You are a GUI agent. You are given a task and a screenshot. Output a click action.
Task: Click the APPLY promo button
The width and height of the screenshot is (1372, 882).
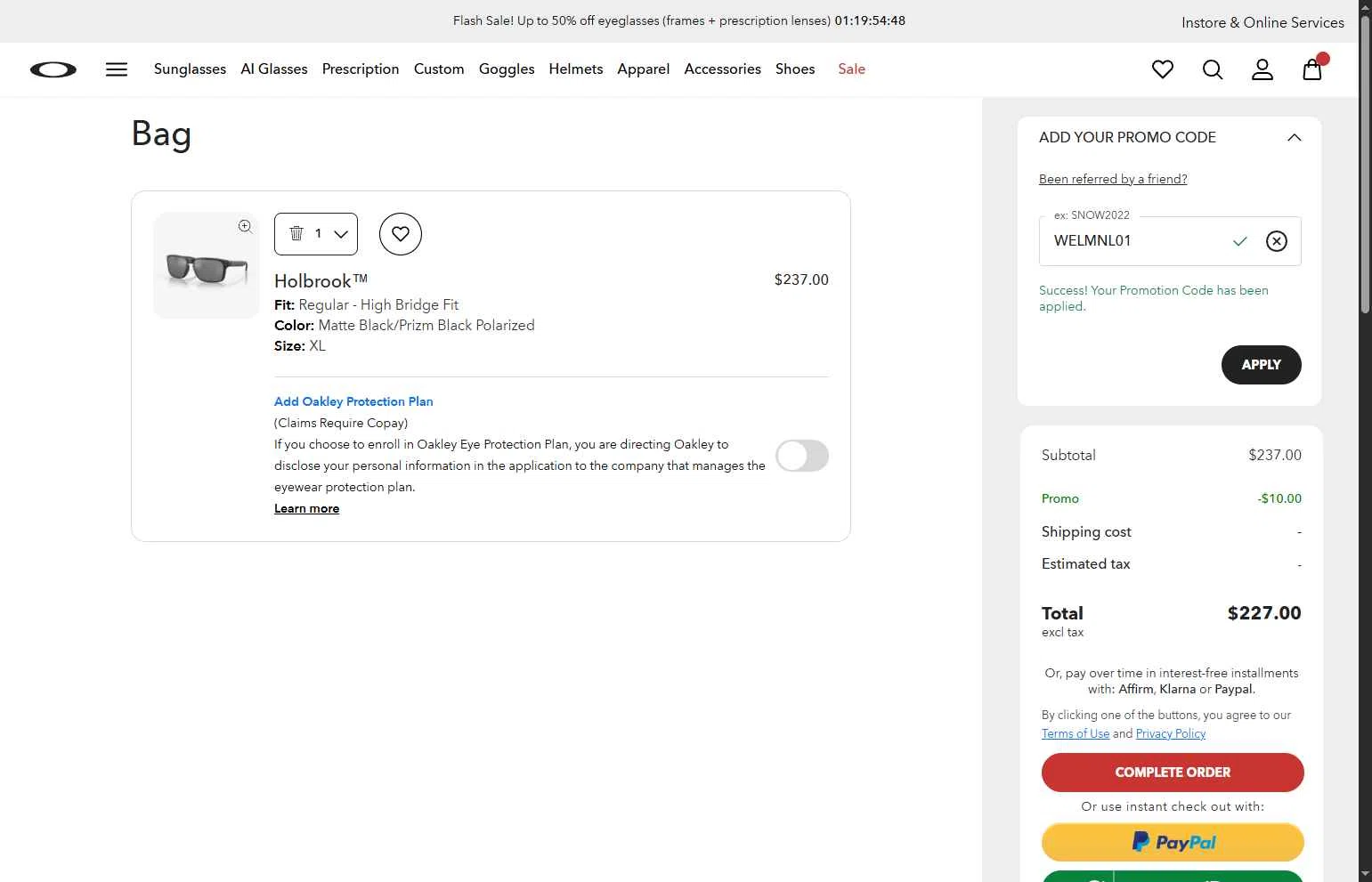[1262, 365]
